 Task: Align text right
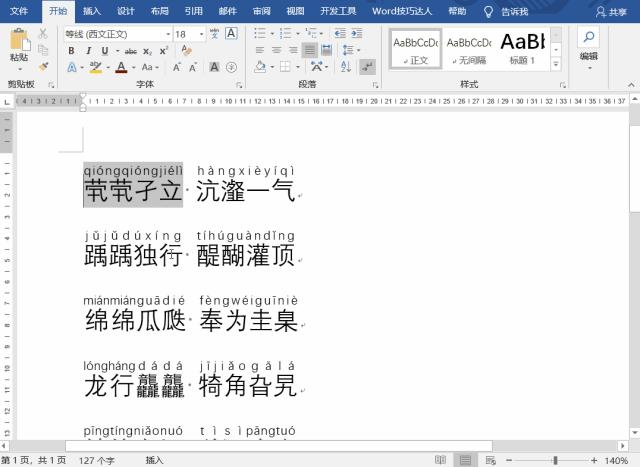pos(293,50)
